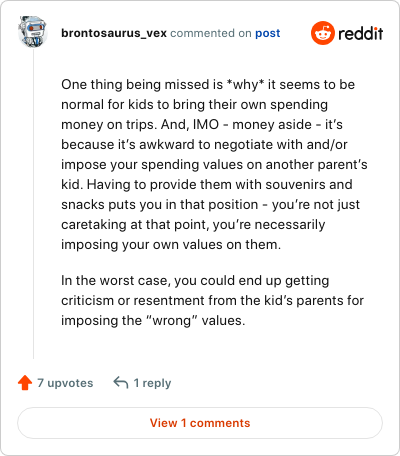Click the word "IMO" in the comment
Image resolution: width=400 pixels, height=456 pixels.
(x=206, y=124)
